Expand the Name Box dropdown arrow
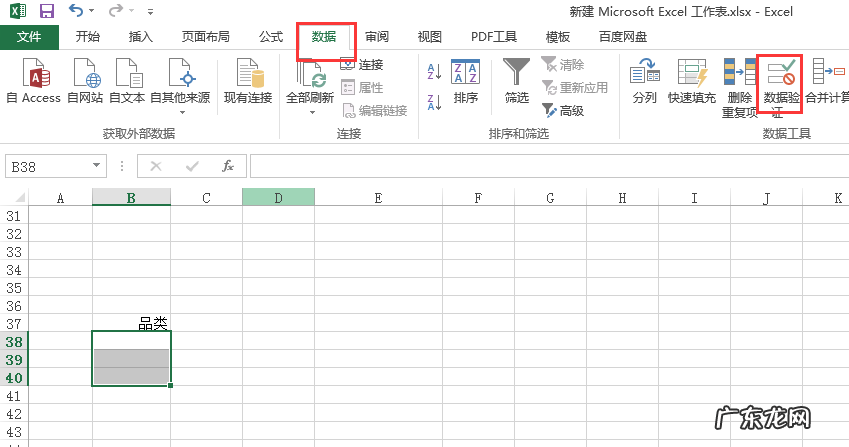Screen dimensions: 849x447 pyautogui.click(x=96, y=166)
